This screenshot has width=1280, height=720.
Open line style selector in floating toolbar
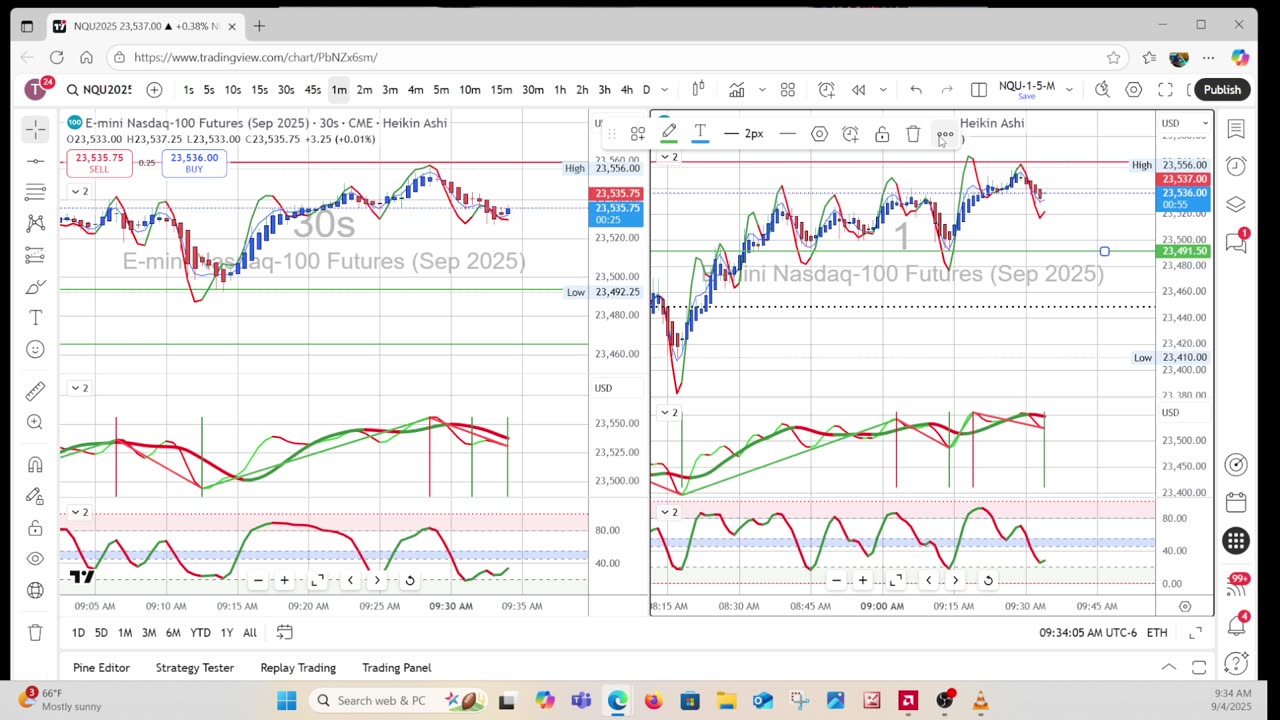point(788,133)
